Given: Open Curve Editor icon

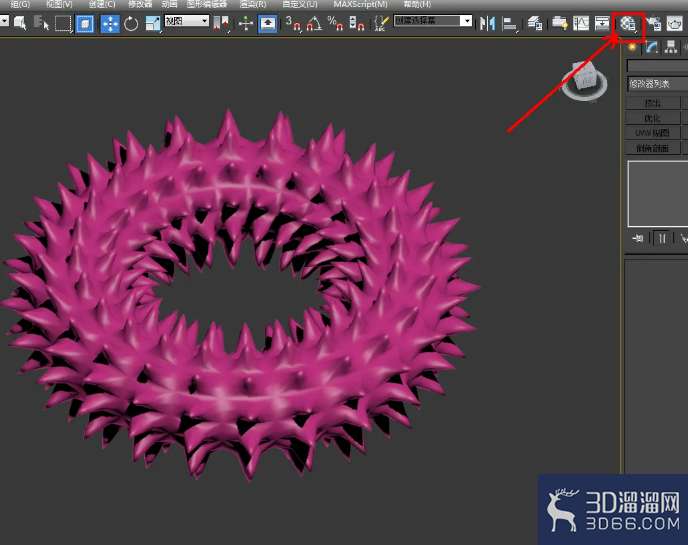Looking at the screenshot, I should click(x=581, y=23).
